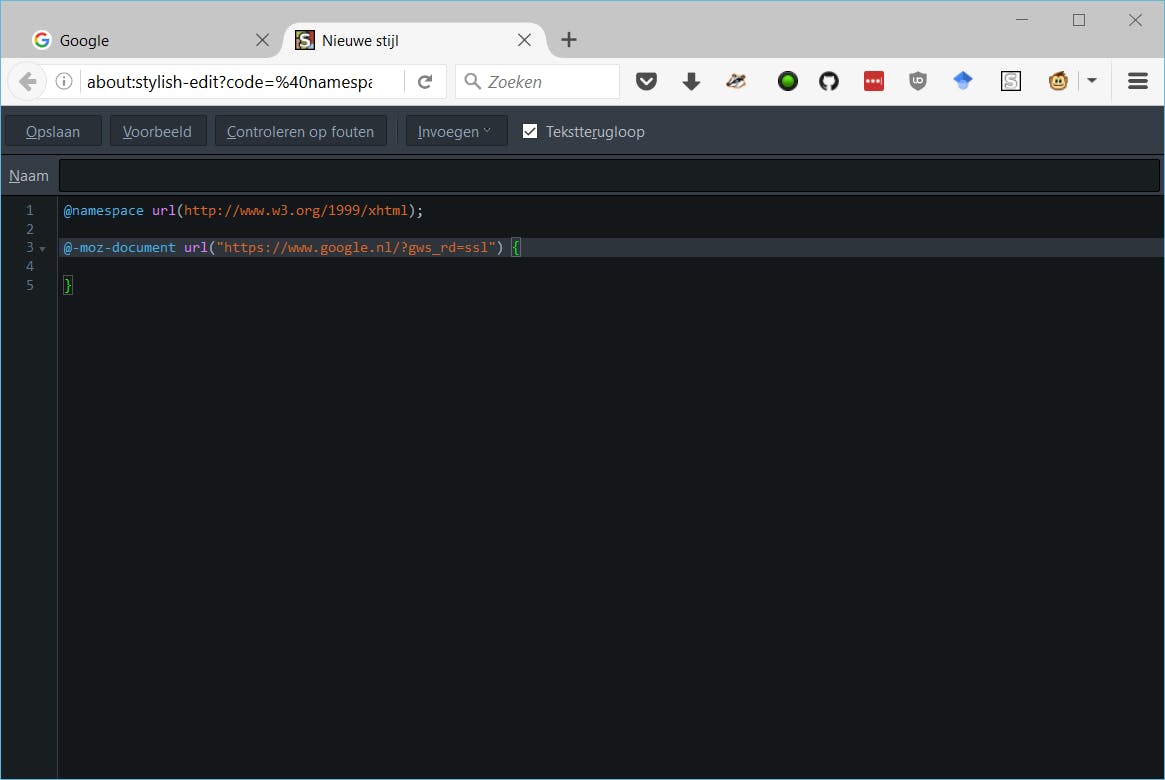Close the Nieuwe stijl tab
The image size is (1165, 780).
tap(525, 40)
